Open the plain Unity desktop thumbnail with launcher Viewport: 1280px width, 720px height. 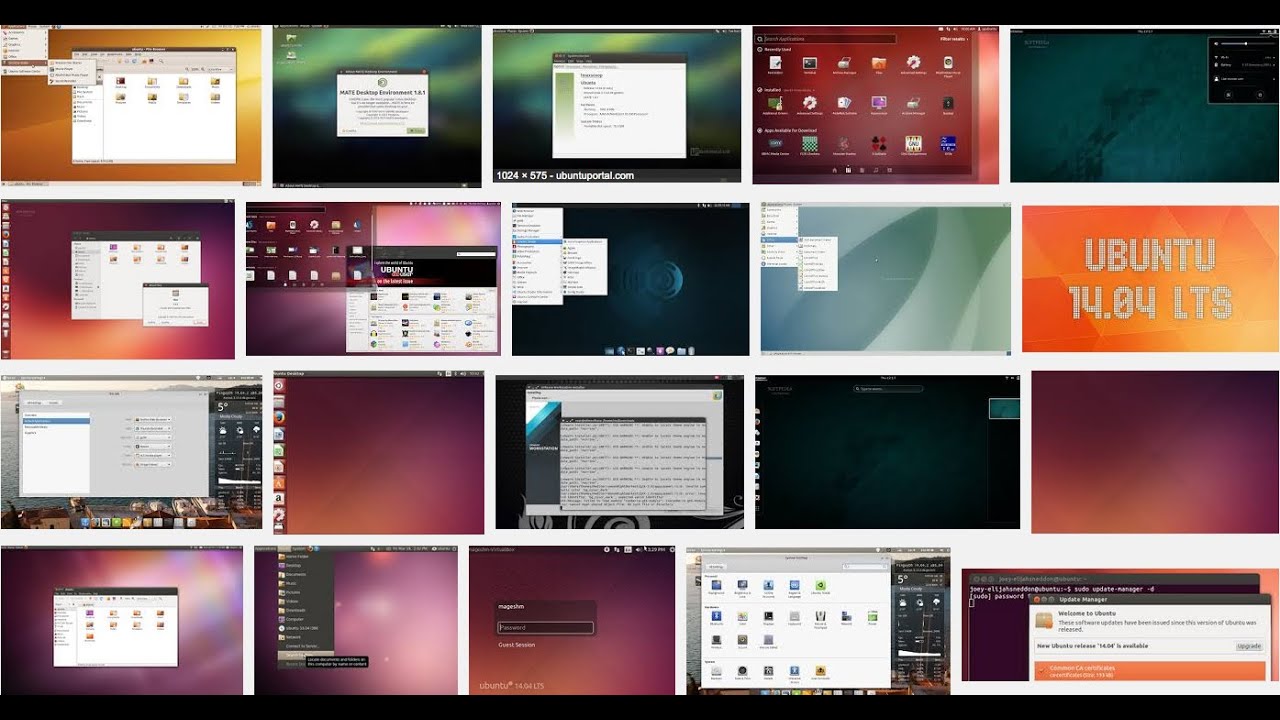(x=378, y=452)
